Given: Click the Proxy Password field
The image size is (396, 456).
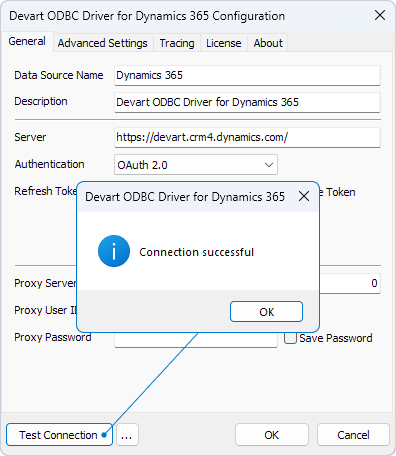Looking at the screenshot, I should pyautogui.click(x=196, y=340).
